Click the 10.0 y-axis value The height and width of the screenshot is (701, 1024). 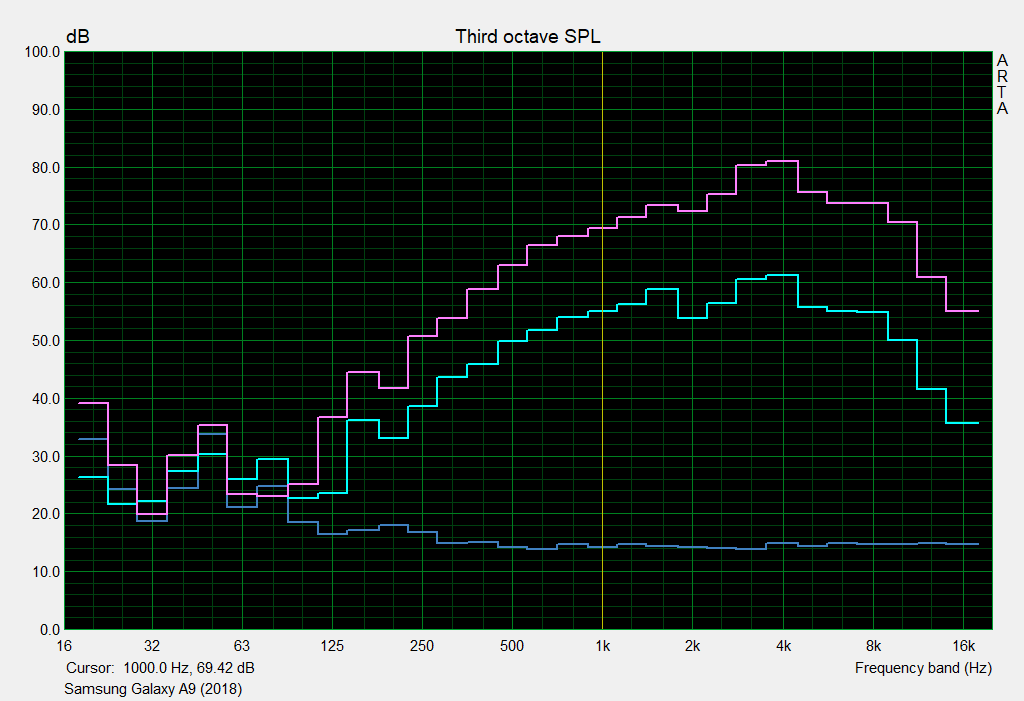coord(46,572)
